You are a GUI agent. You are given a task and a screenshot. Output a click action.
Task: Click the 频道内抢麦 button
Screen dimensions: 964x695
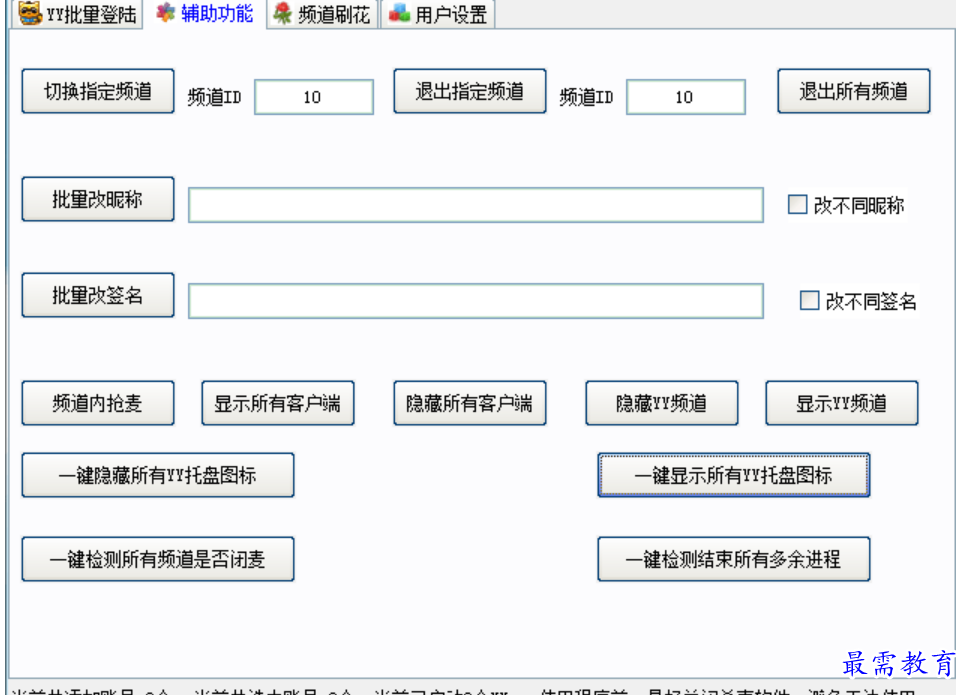click(x=98, y=403)
